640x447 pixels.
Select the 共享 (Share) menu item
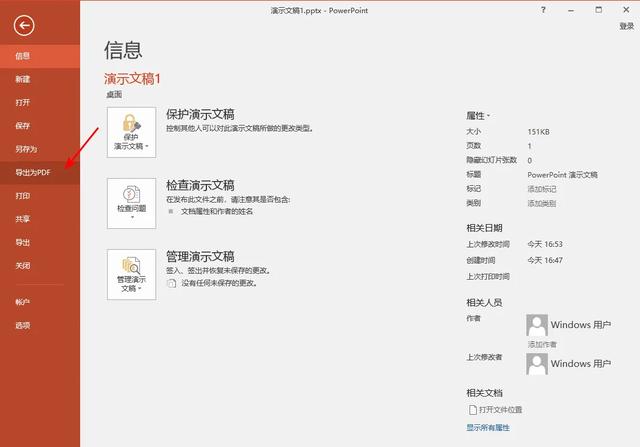point(40,219)
